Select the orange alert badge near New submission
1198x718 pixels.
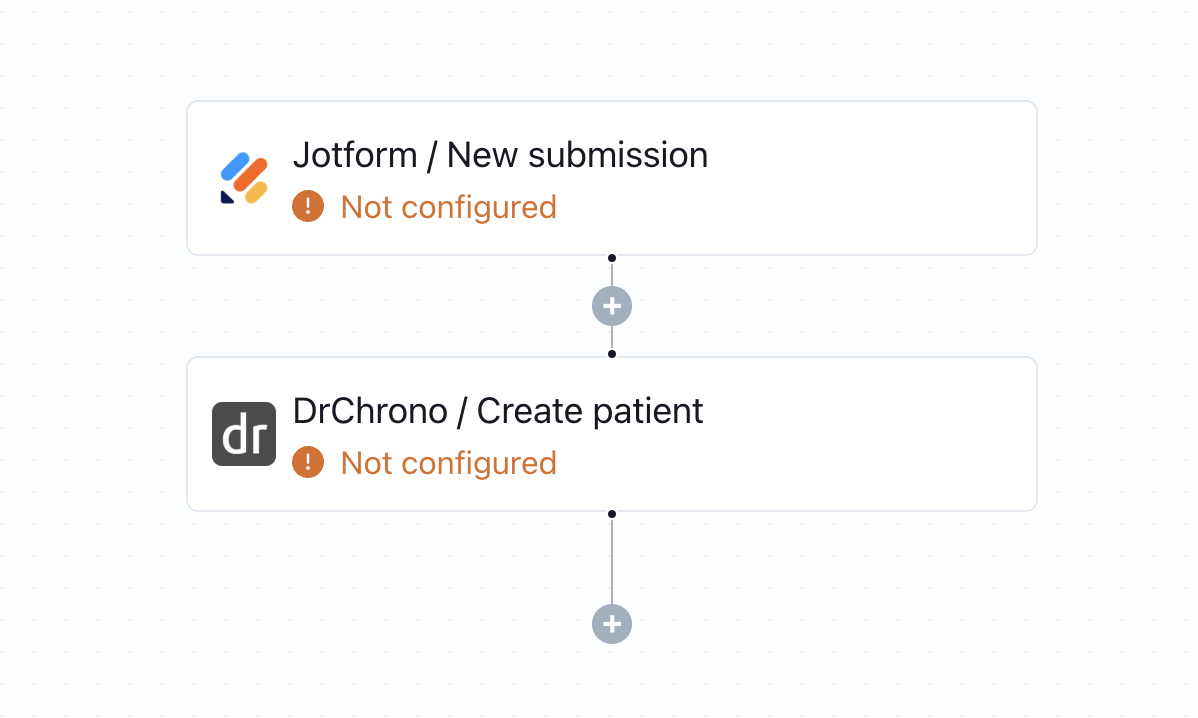[308, 206]
